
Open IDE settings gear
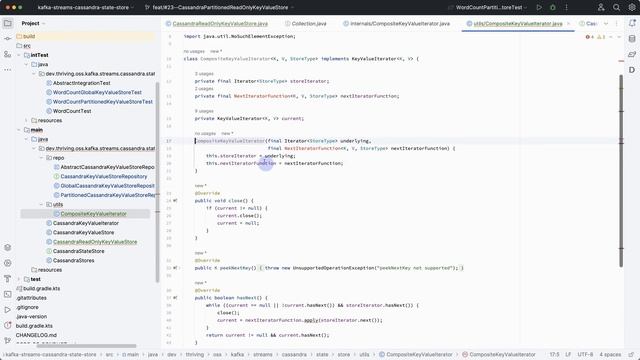(x=631, y=7)
